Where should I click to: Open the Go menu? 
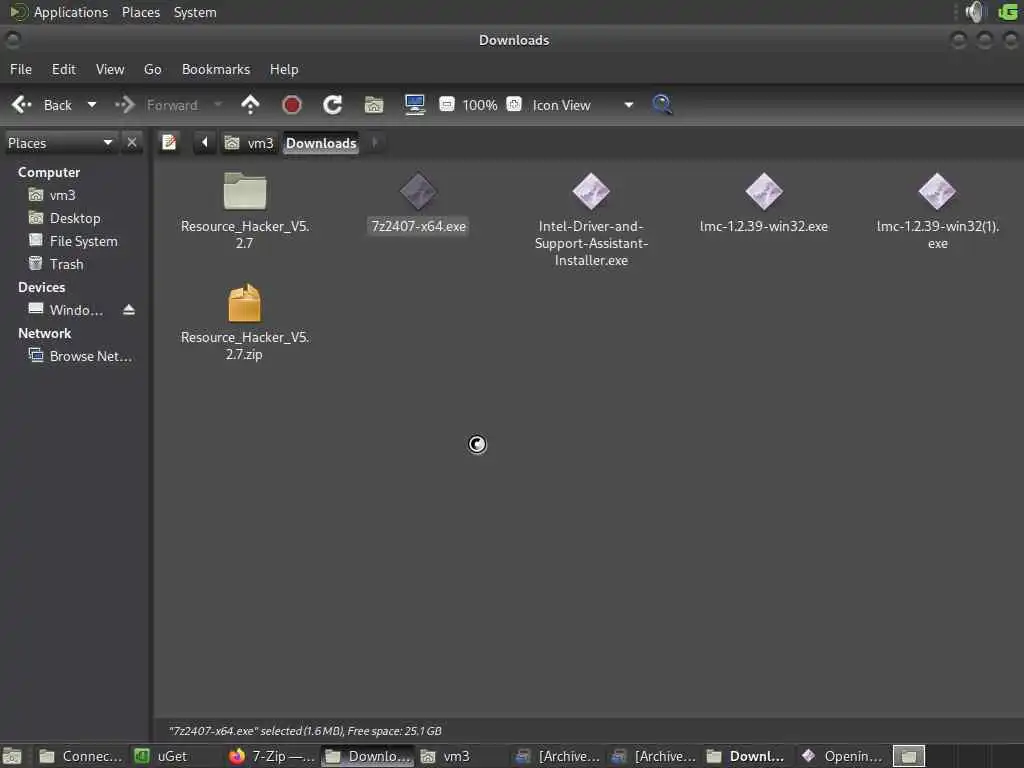coord(152,69)
